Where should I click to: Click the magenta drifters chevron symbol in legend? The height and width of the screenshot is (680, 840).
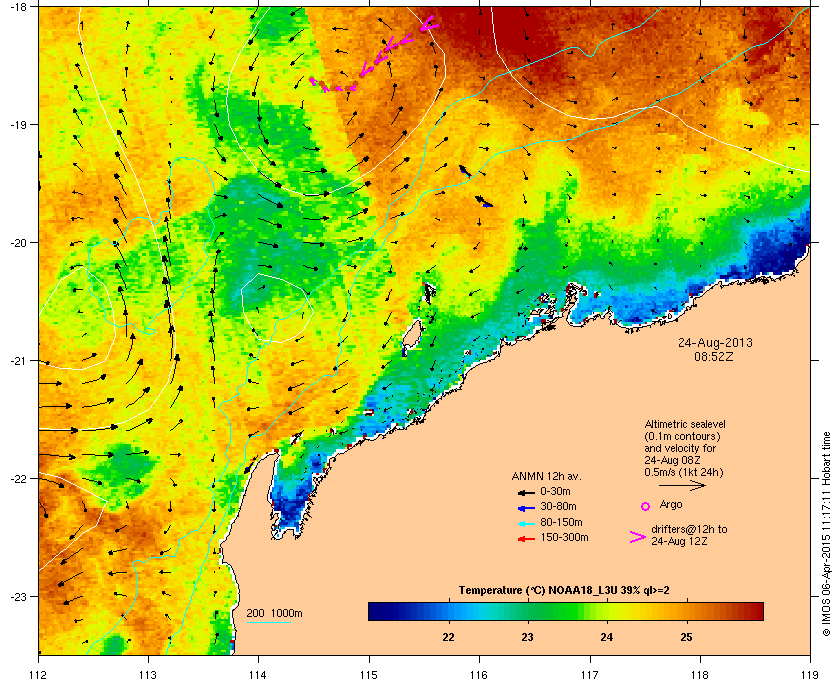[x=638, y=537]
